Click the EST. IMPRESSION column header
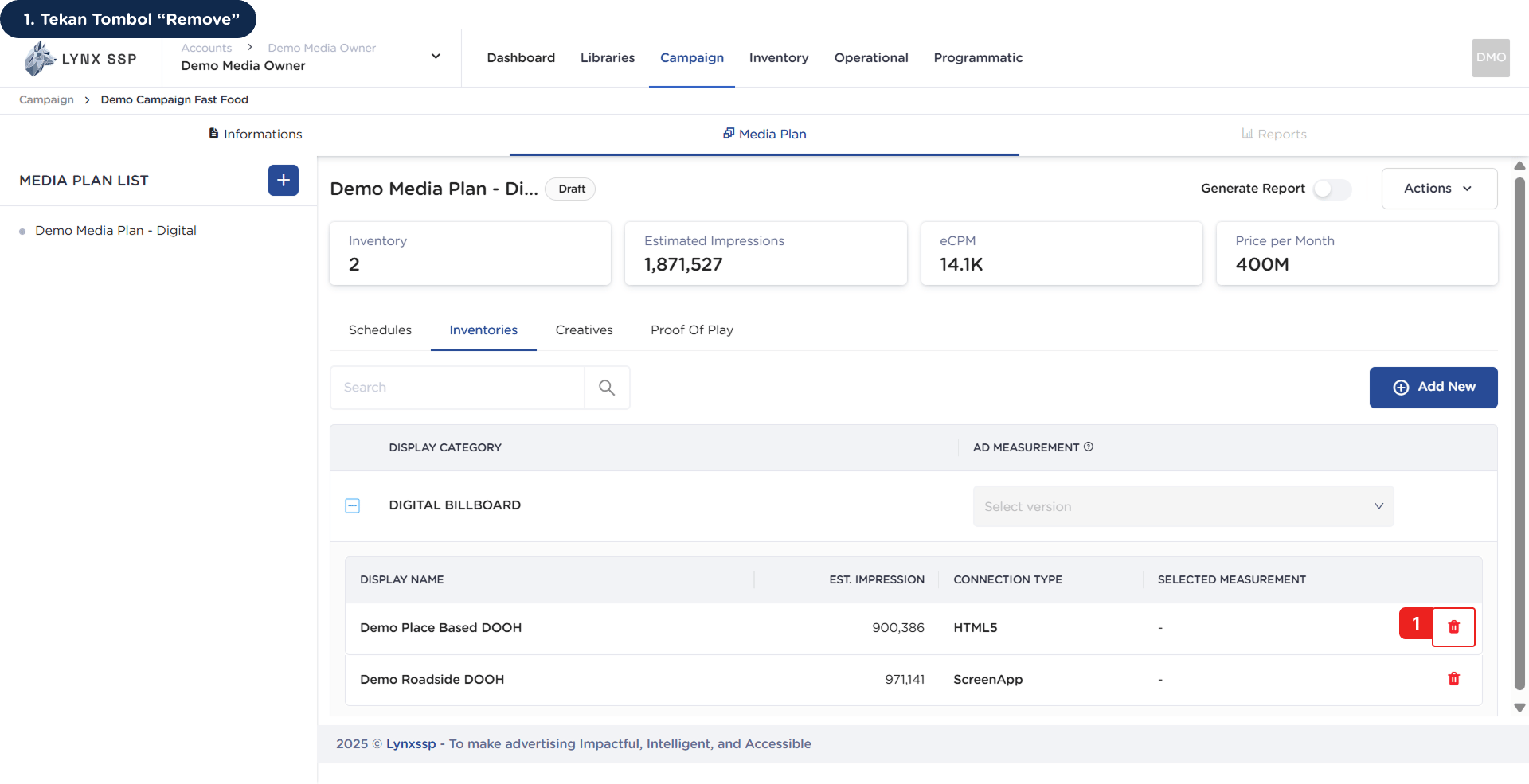This screenshot has height=784, width=1529. pos(876,580)
